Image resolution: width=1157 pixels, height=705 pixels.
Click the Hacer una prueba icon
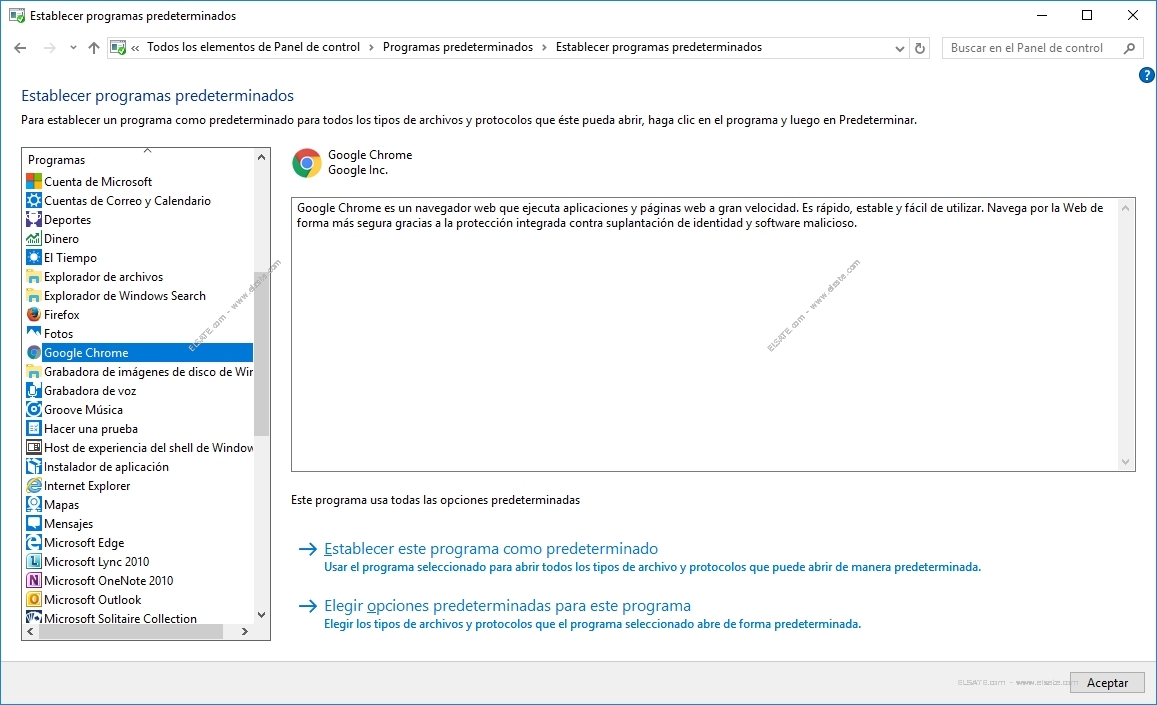point(34,429)
